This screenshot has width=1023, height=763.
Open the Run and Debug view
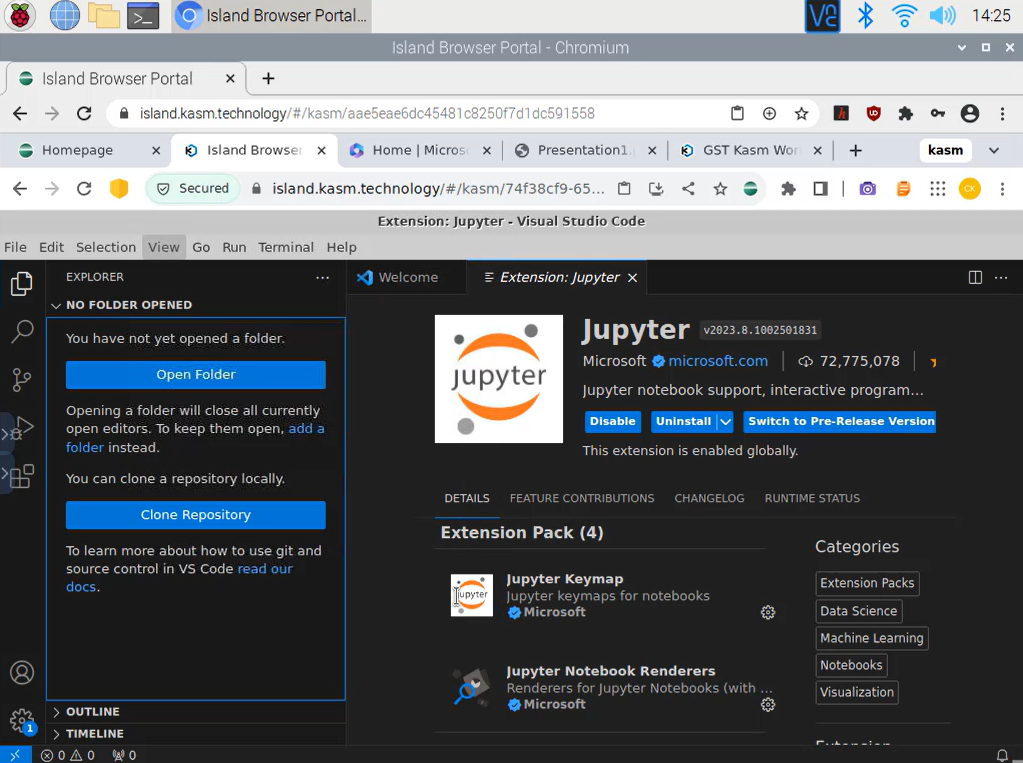22,428
